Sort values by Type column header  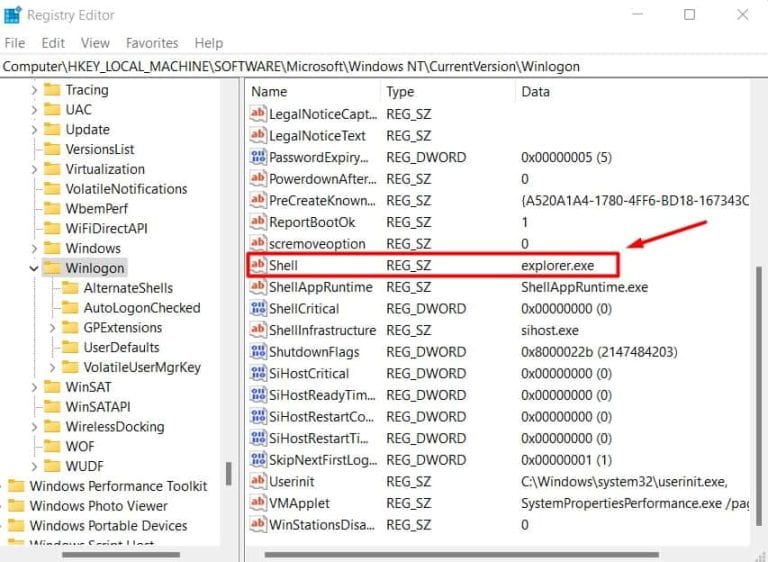pyautogui.click(x=446, y=92)
